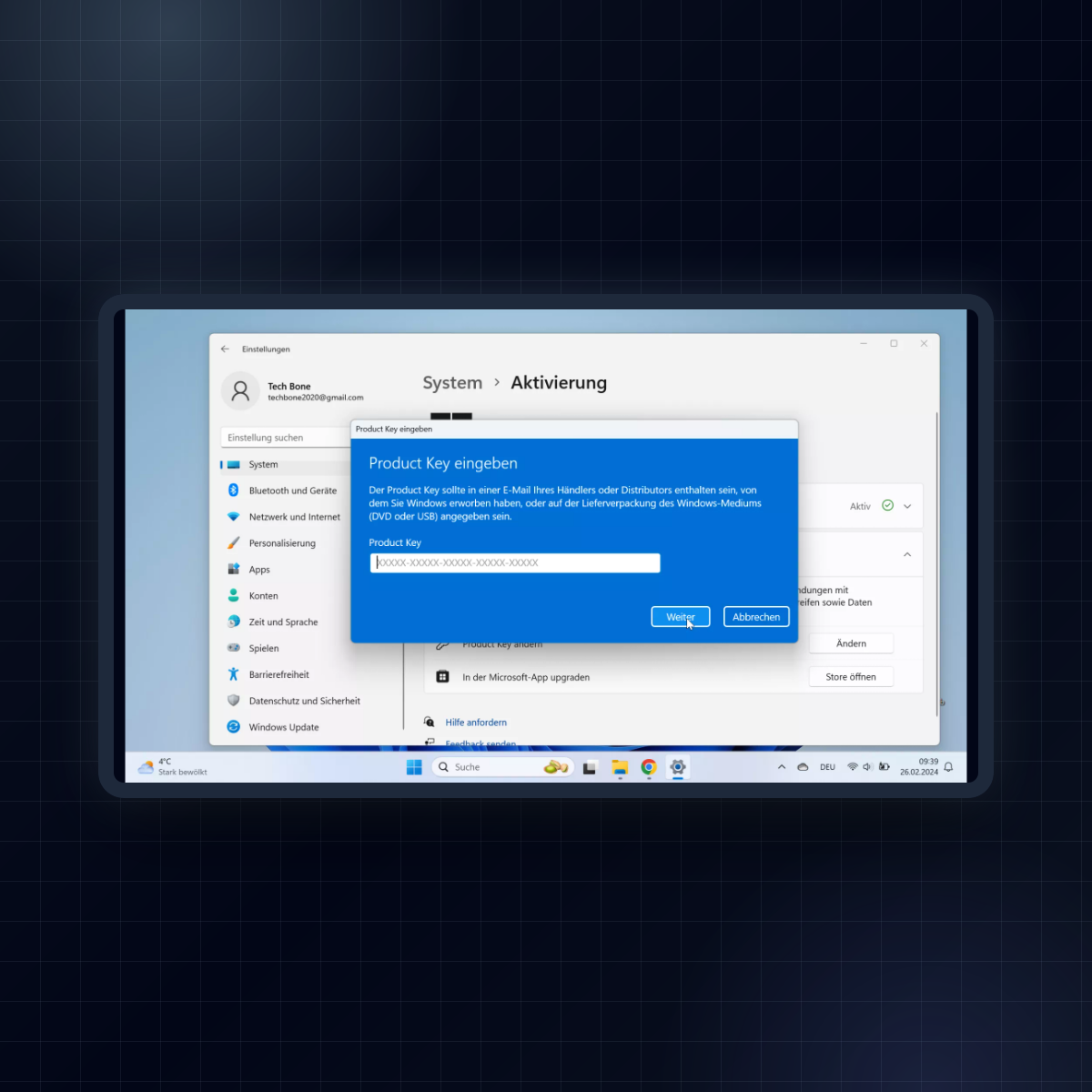Image resolution: width=1092 pixels, height=1092 pixels.
Task: Click the Windows Start button
Action: coord(414,767)
